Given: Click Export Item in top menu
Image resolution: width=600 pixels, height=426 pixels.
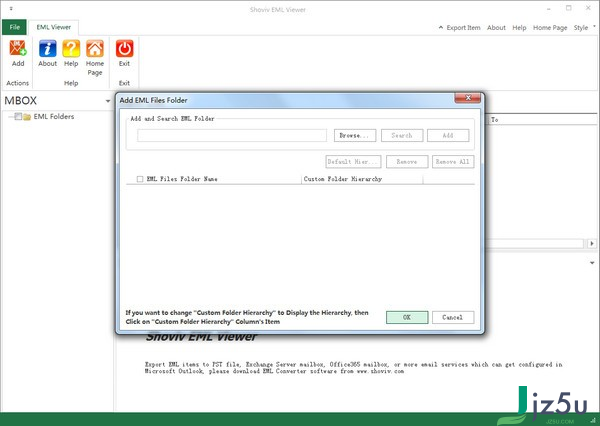Looking at the screenshot, I should coord(463,28).
